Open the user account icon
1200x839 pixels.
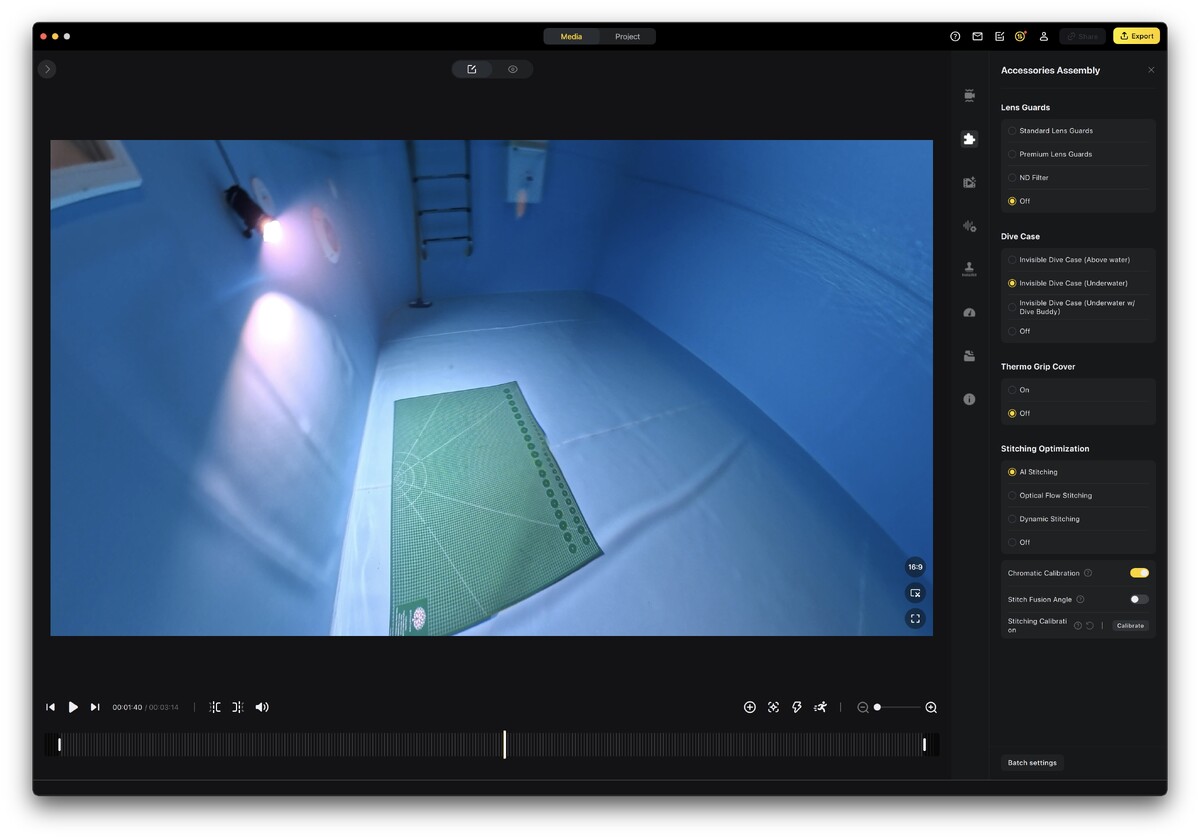pos(1043,36)
